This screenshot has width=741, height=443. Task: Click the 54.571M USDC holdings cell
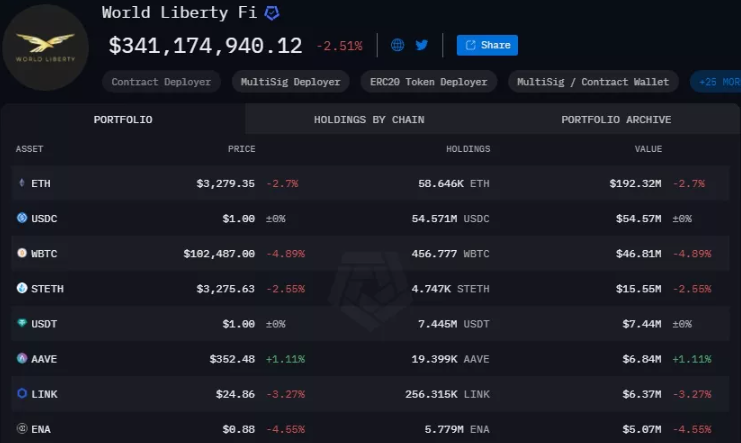[x=450, y=218]
